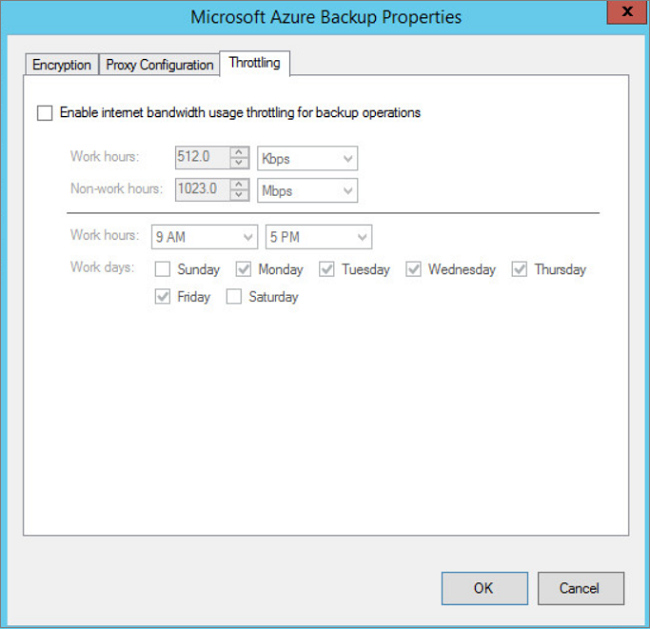Decrease Non-work hours bandwidth with down arrow

239,195
